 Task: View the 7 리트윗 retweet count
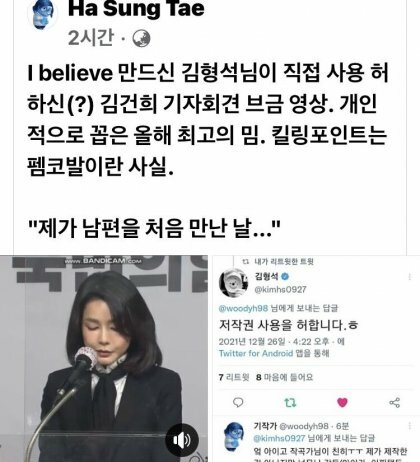234,377
